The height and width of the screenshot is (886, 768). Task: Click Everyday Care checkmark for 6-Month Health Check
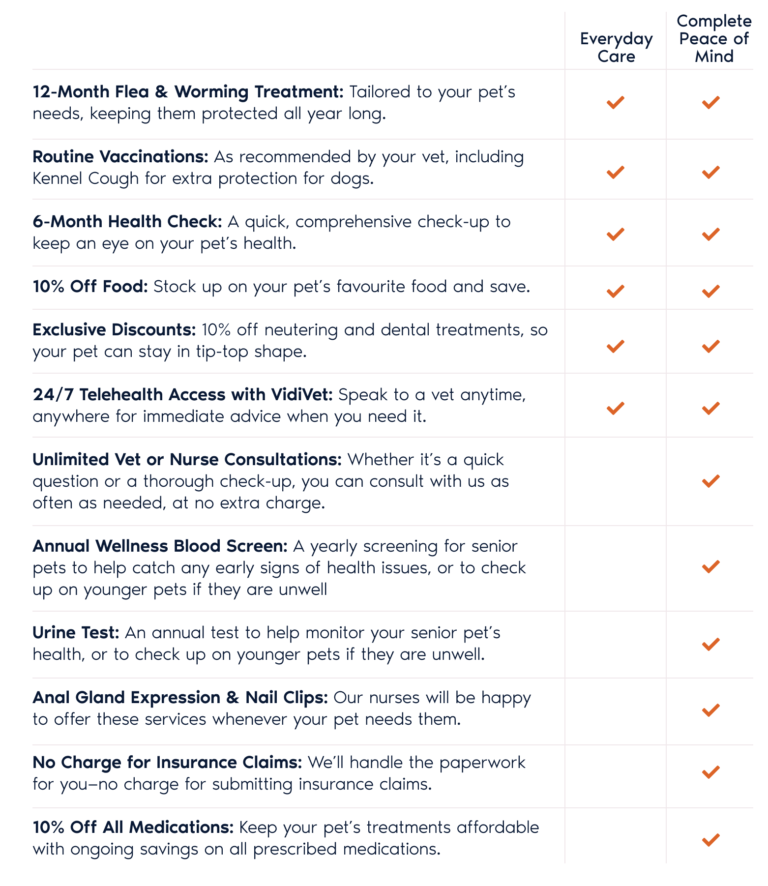click(615, 234)
